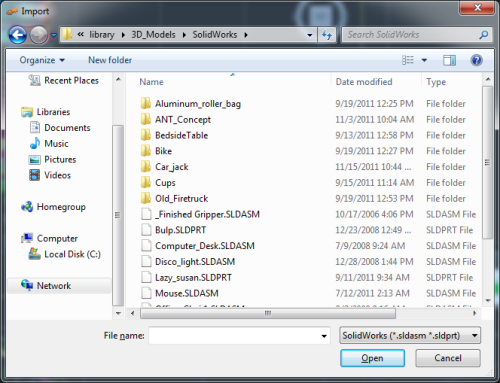500x383 pixels.
Task: Open the address bar history dropdown
Action: coord(310,35)
